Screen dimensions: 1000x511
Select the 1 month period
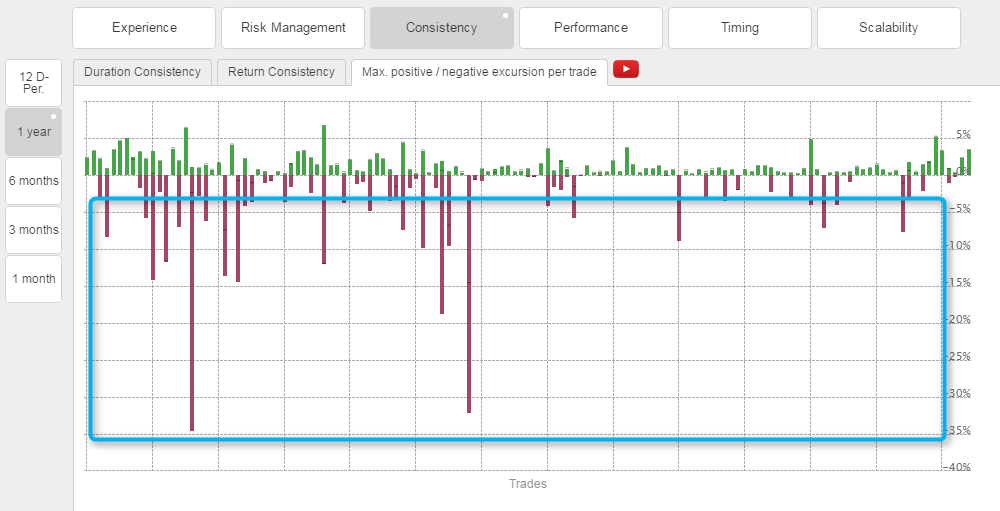[33, 279]
